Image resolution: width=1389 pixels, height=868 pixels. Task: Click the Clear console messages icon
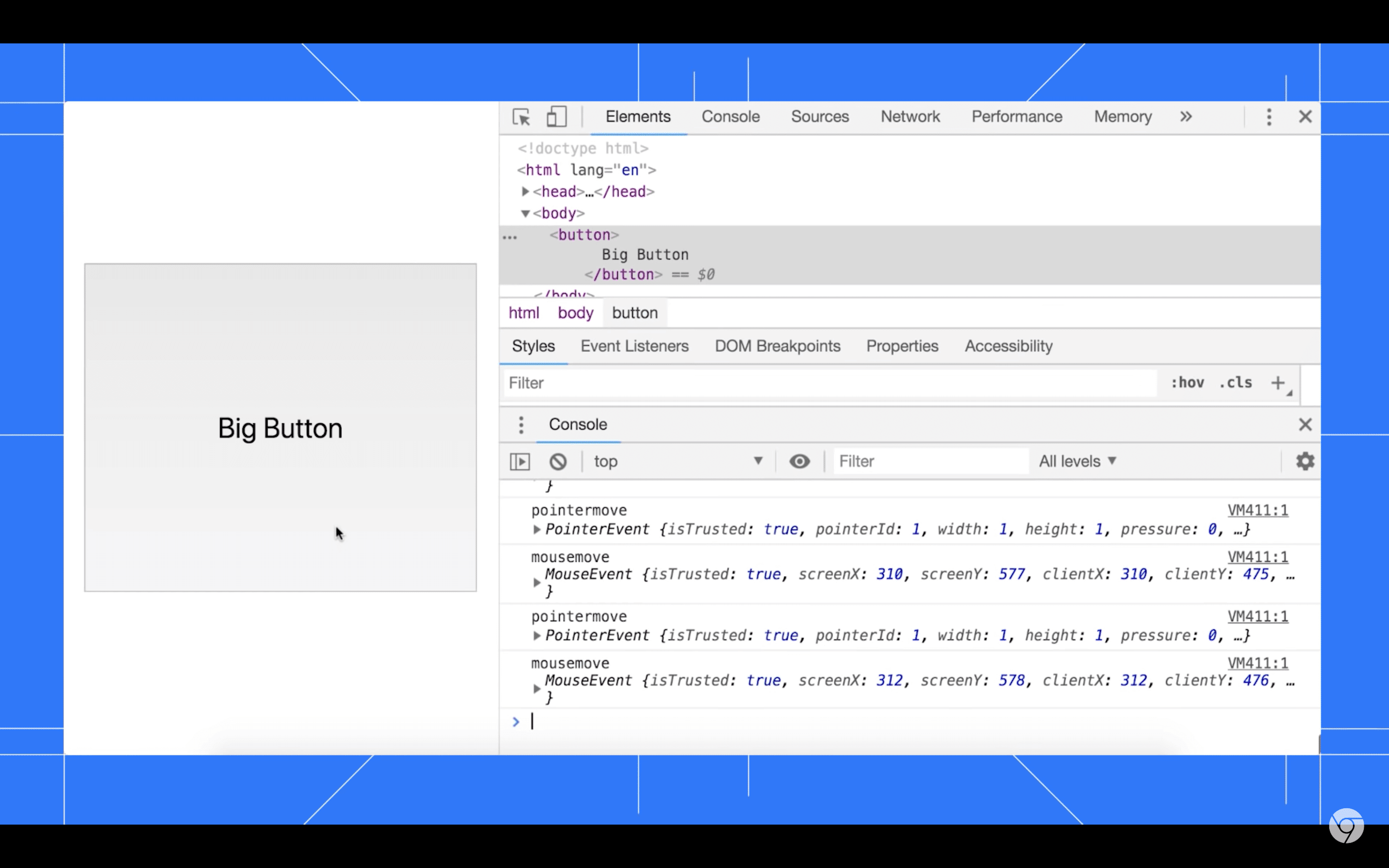click(557, 461)
